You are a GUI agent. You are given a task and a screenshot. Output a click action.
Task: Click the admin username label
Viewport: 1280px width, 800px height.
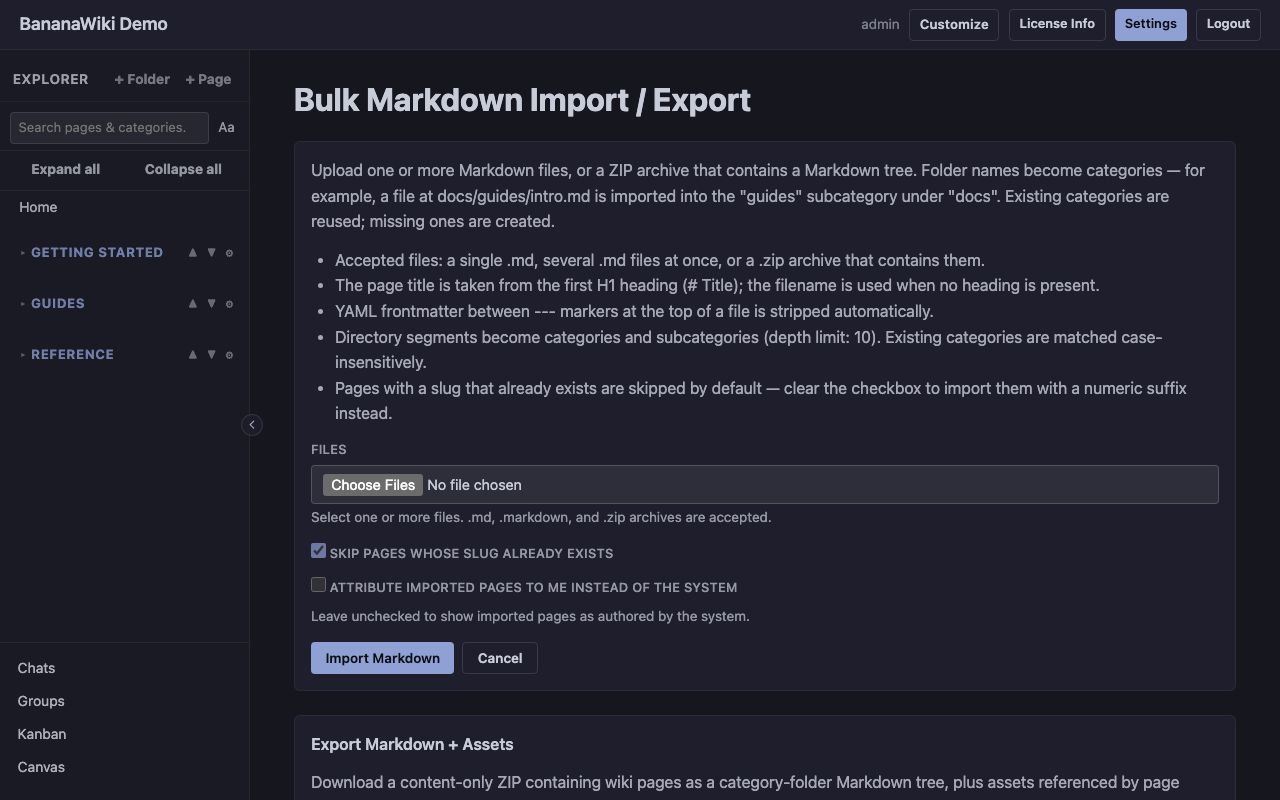tap(880, 24)
